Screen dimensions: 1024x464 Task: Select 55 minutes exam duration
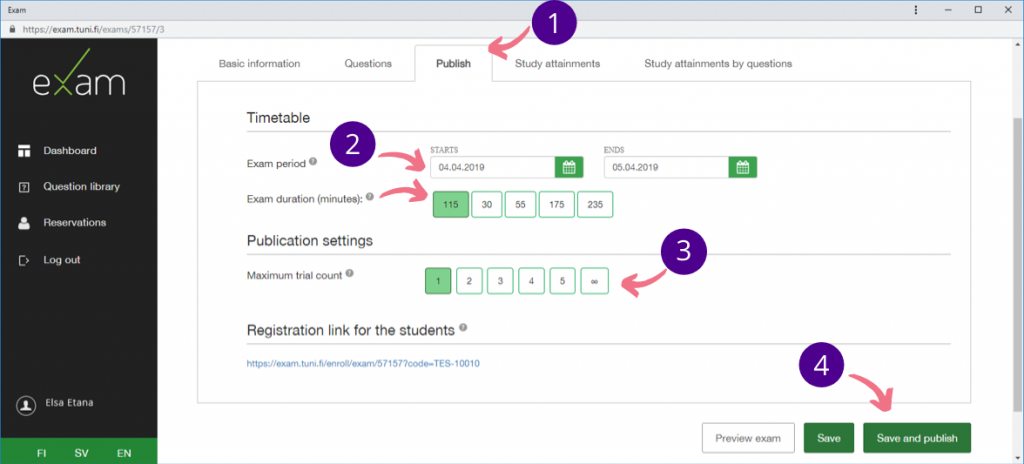click(521, 204)
